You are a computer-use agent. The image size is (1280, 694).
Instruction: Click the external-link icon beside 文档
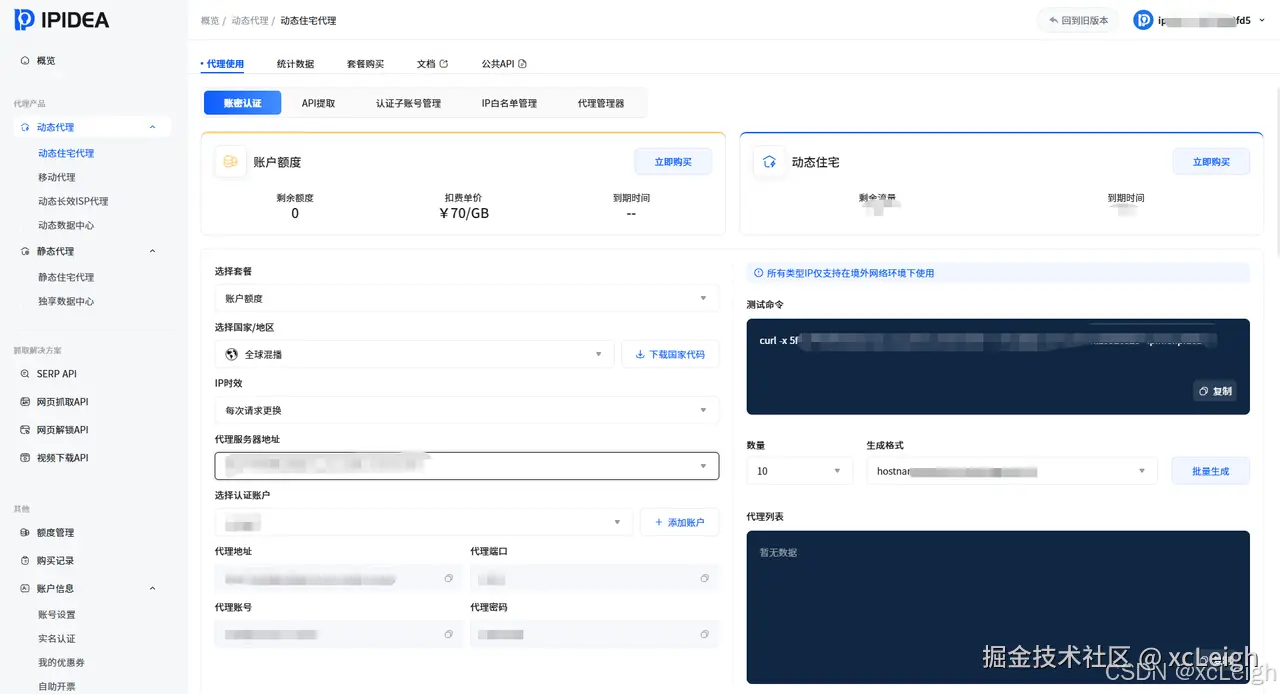pyautogui.click(x=444, y=63)
